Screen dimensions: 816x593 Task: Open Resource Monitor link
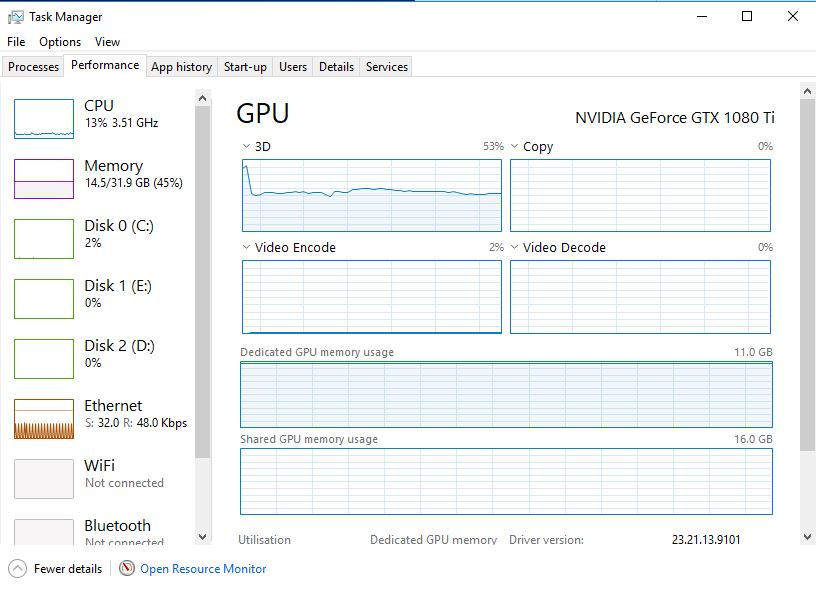coord(203,569)
